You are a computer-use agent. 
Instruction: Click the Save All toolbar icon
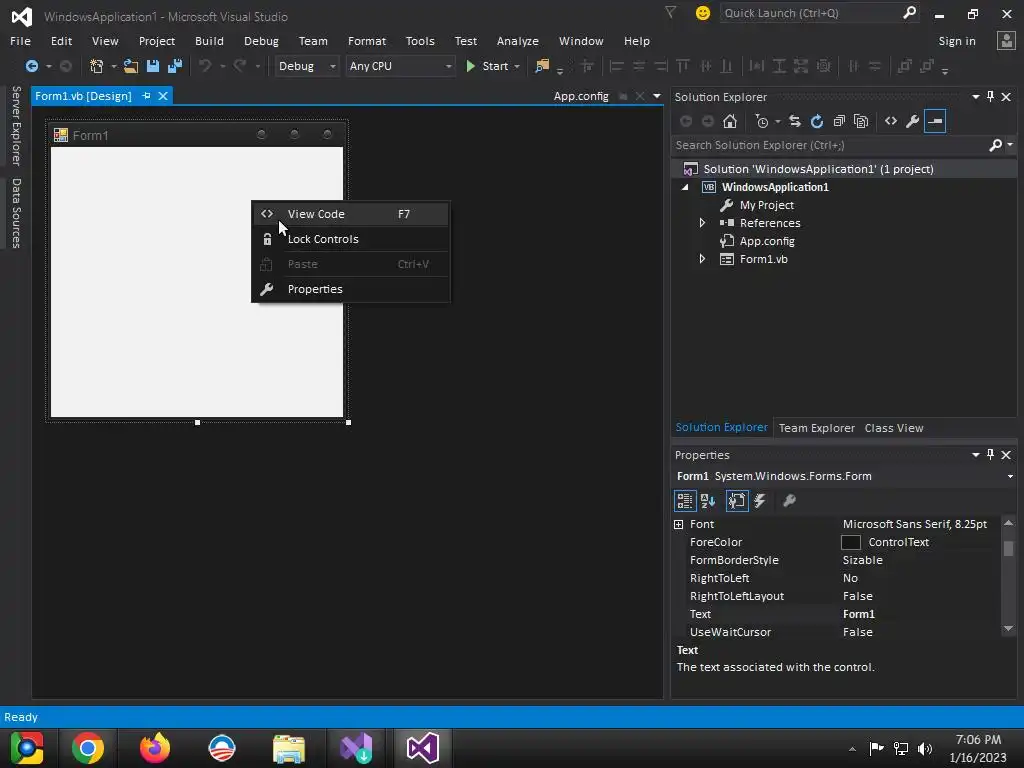[175, 66]
